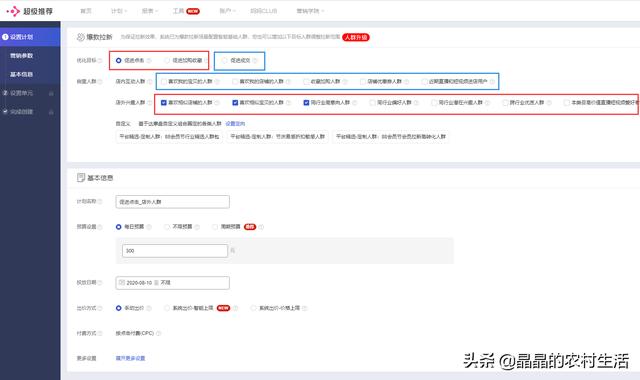Open the 报表 top menu
The height and width of the screenshot is (380, 640).
149,11
